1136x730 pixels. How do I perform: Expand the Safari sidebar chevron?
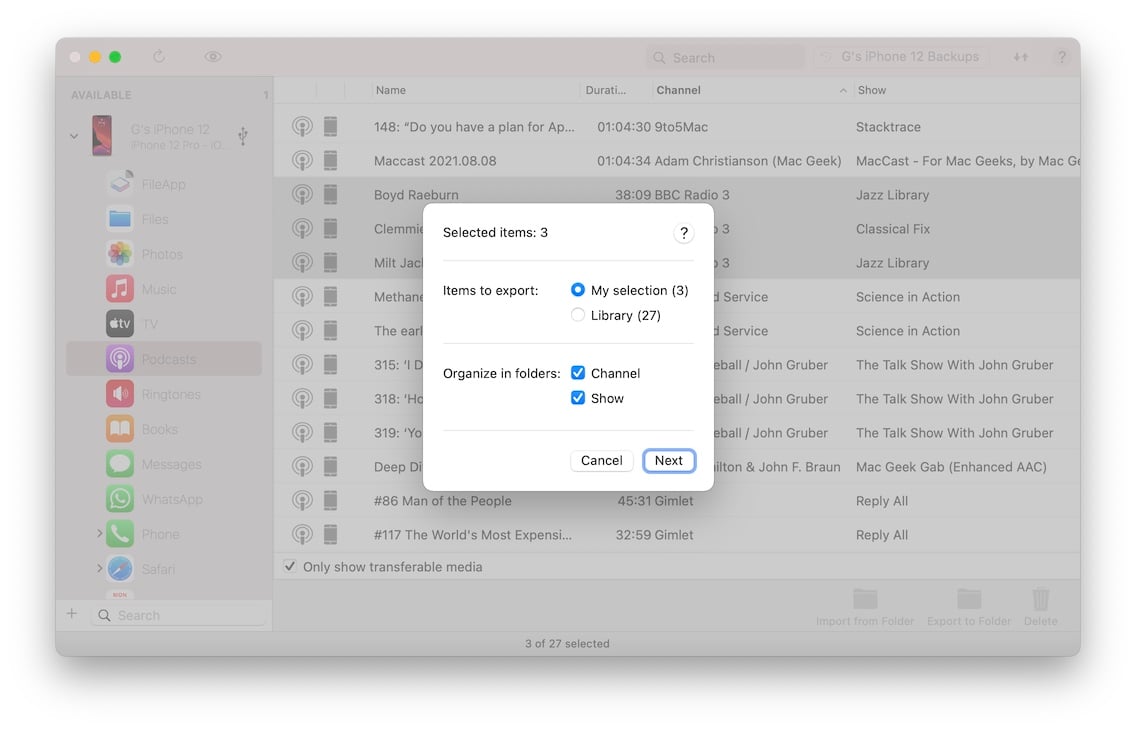tap(99, 569)
